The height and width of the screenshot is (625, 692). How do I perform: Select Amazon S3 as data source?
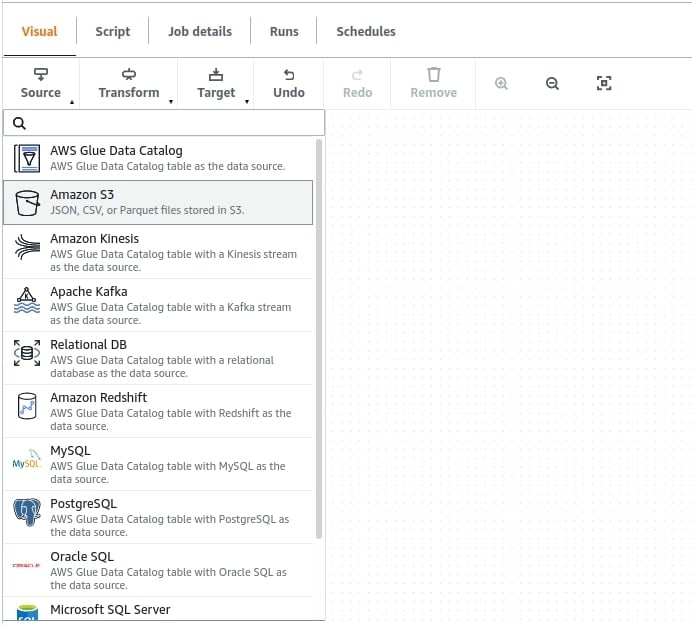158,202
